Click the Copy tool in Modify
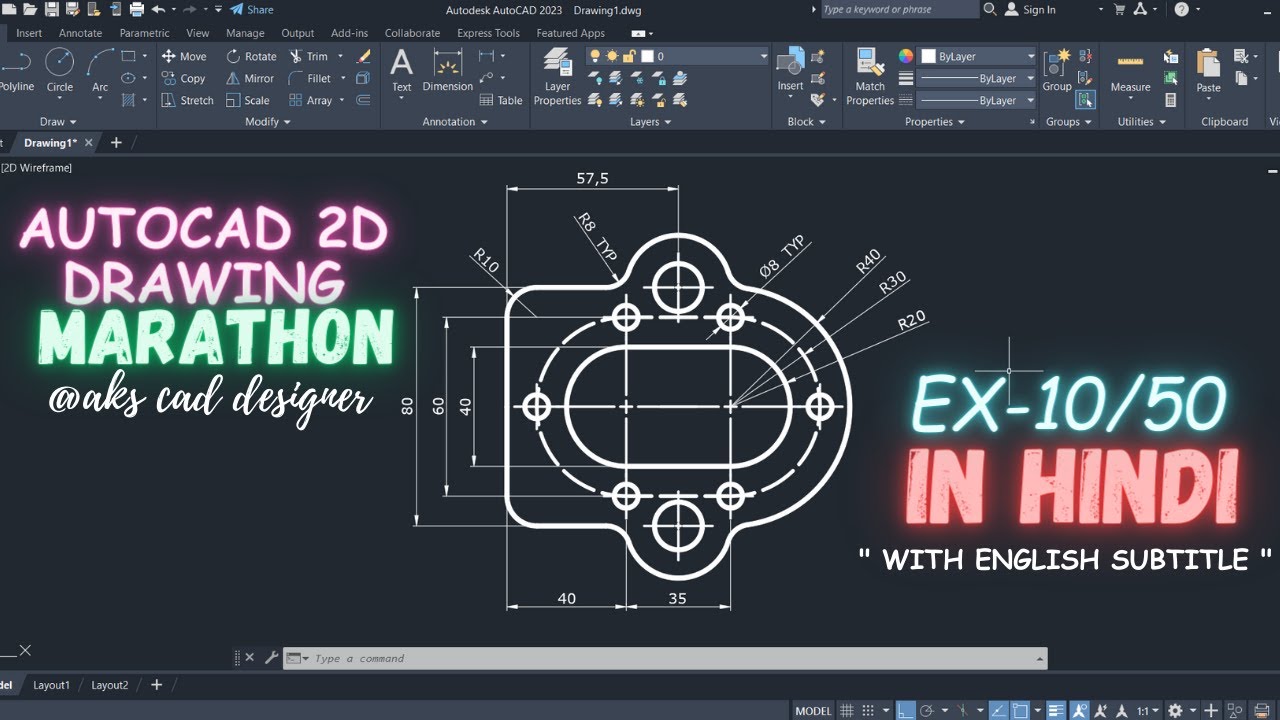This screenshot has height=720, width=1280. tap(183, 78)
